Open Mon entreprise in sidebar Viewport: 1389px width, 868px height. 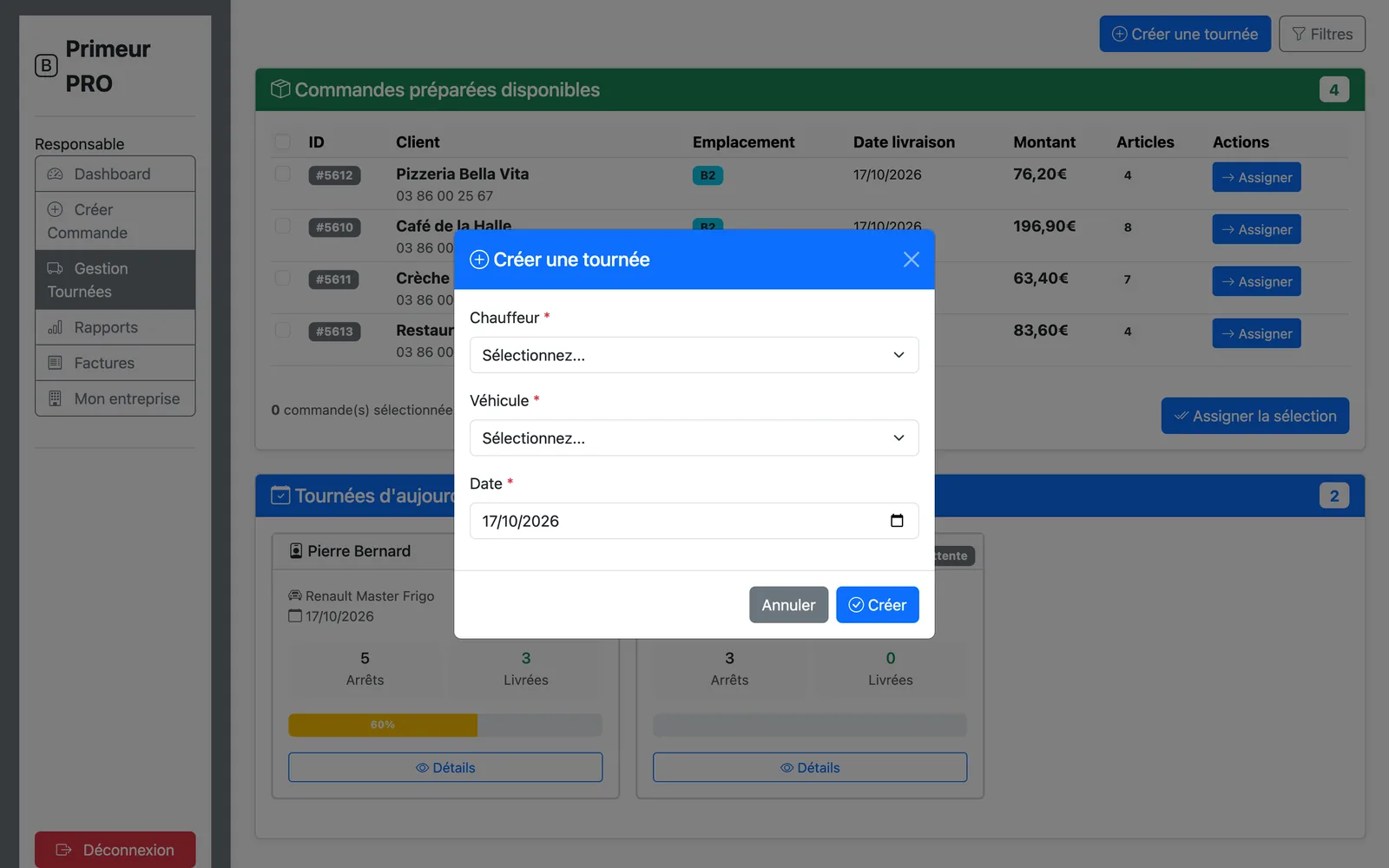click(115, 398)
